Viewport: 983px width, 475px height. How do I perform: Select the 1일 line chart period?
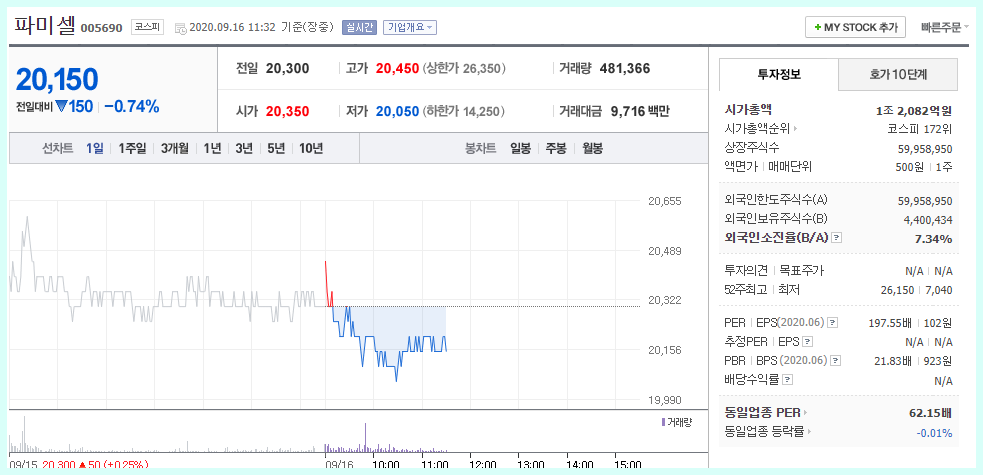click(x=95, y=149)
